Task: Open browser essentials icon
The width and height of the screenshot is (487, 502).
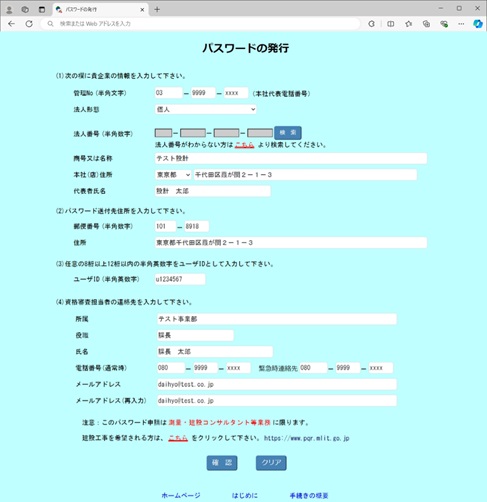Action: click(444, 24)
